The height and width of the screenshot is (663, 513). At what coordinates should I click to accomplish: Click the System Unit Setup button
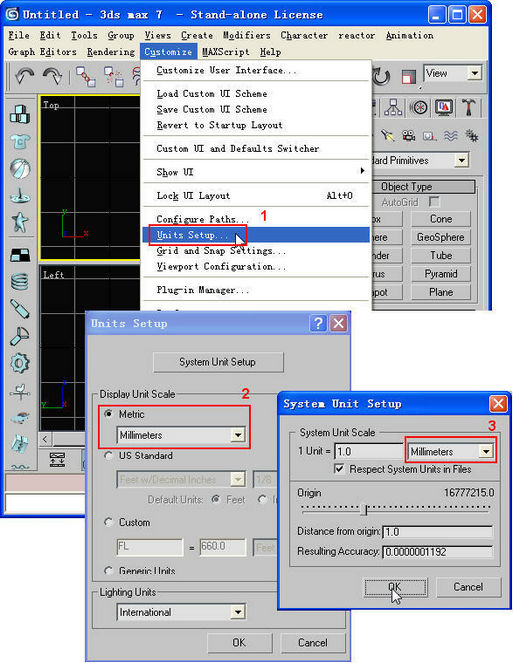[x=218, y=362]
